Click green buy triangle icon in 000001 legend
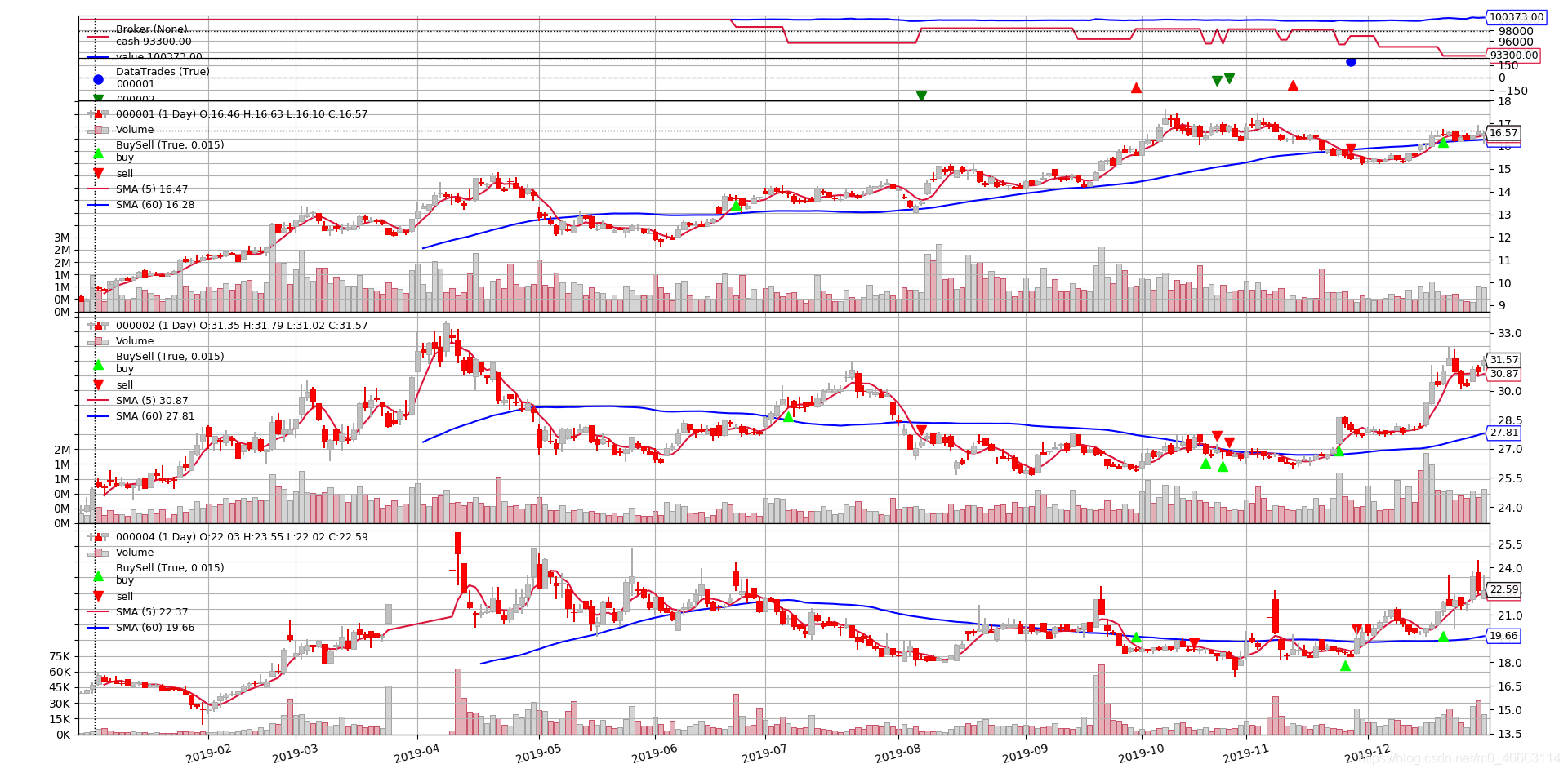 click(x=98, y=153)
